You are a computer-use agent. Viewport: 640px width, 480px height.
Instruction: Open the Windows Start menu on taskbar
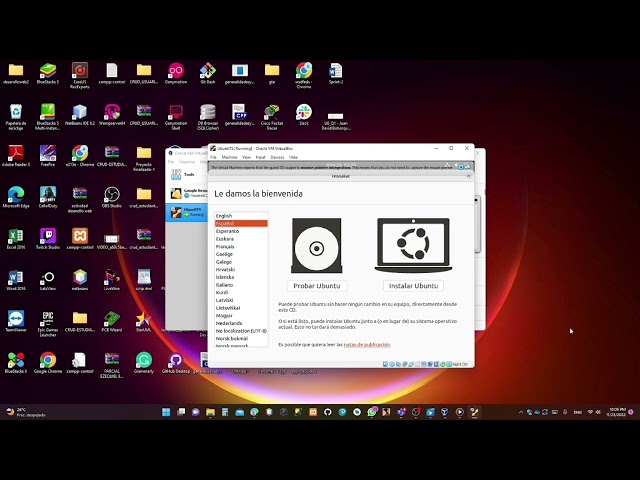point(166,412)
